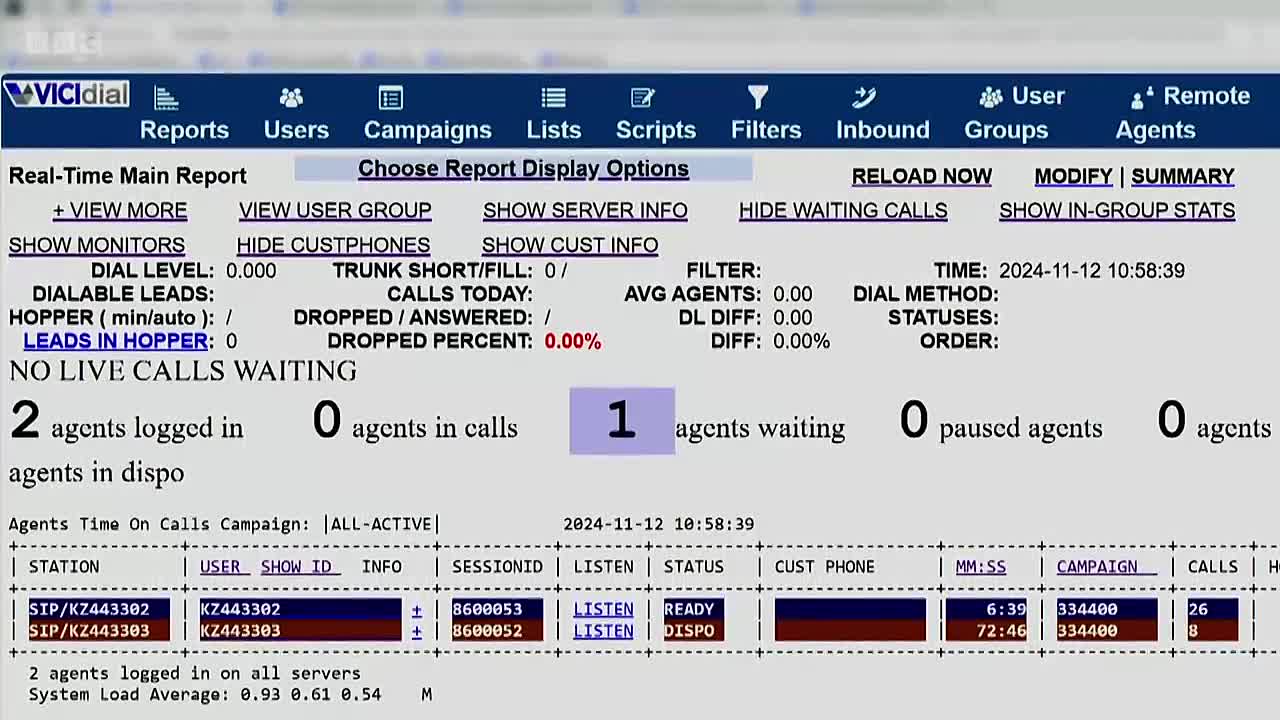Viewport: 1280px width, 720px height.
Task: Open Choose Report Display Options
Action: click(x=523, y=168)
